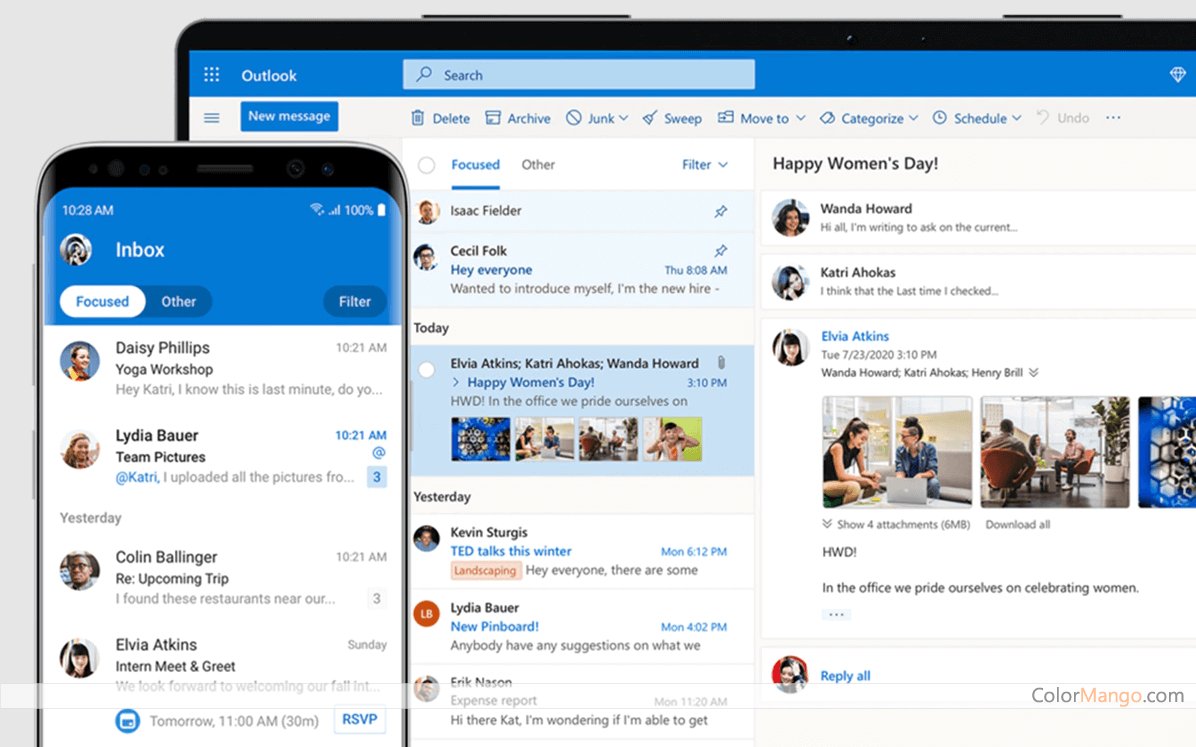Click the Sweep broom icon
The image size is (1196, 747).
pyautogui.click(x=650, y=118)
